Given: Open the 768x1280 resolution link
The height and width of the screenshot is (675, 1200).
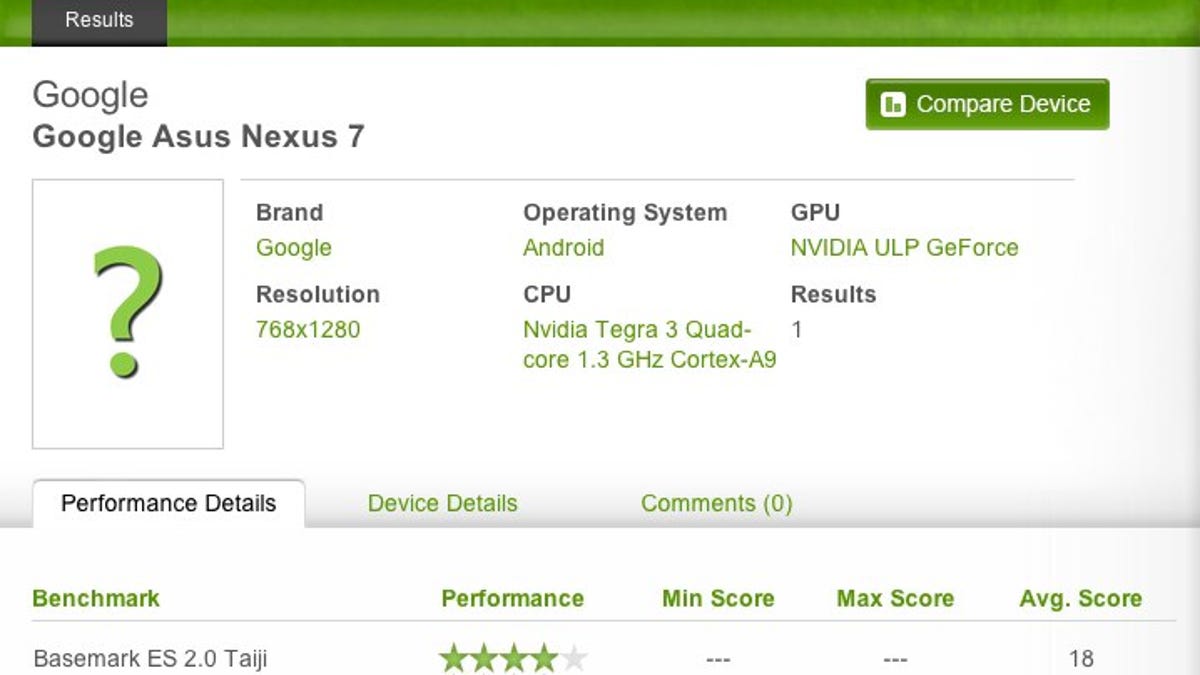Looking at the screenshot, I should (x=307, y=329).
